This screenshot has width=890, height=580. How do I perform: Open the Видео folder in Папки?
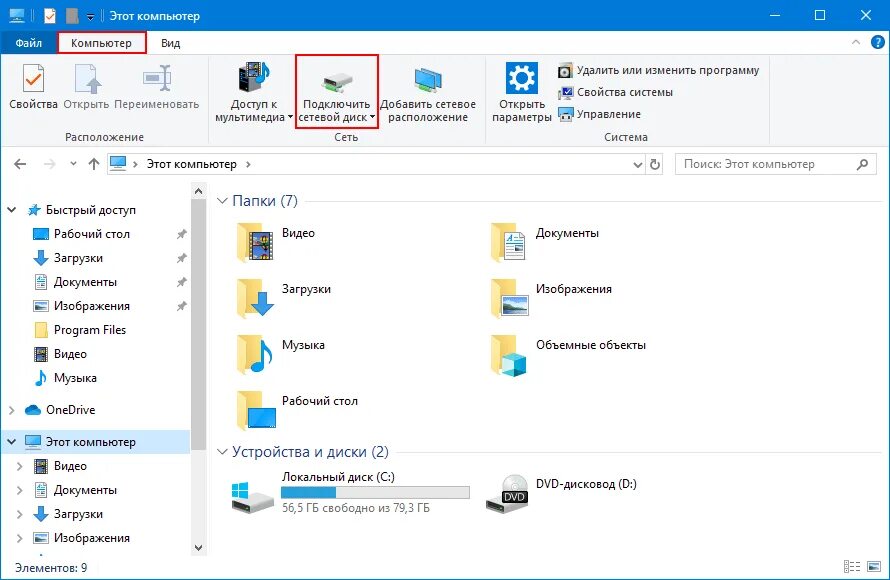click(x=276, y=242)
